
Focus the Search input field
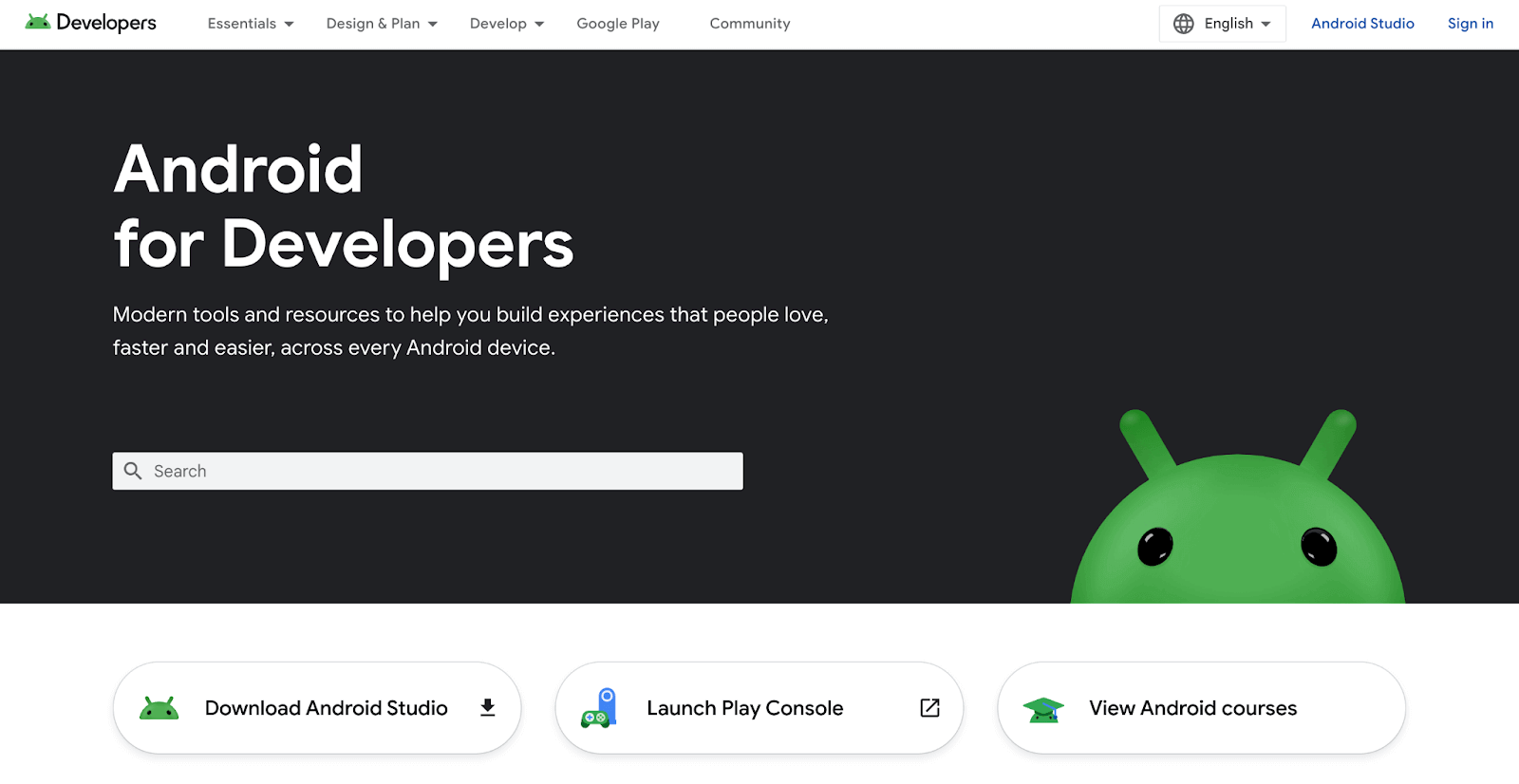coord(427,471)
